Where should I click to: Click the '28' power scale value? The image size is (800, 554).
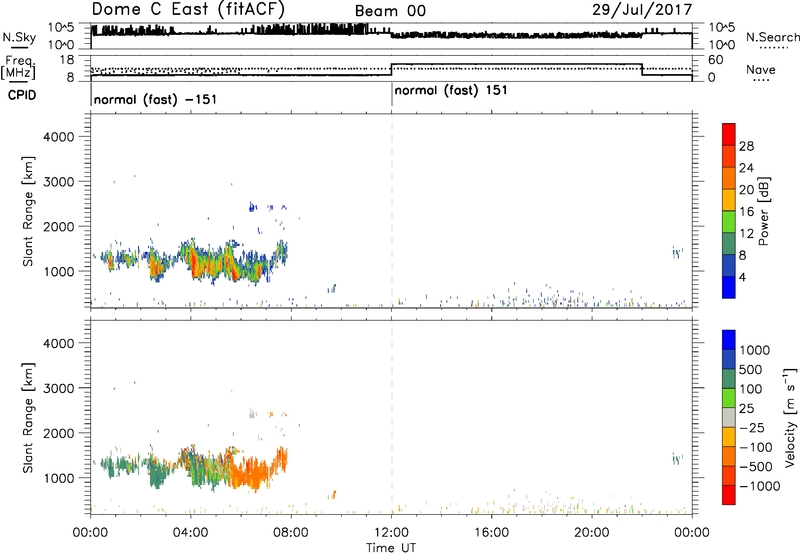[x=746, y=146]
